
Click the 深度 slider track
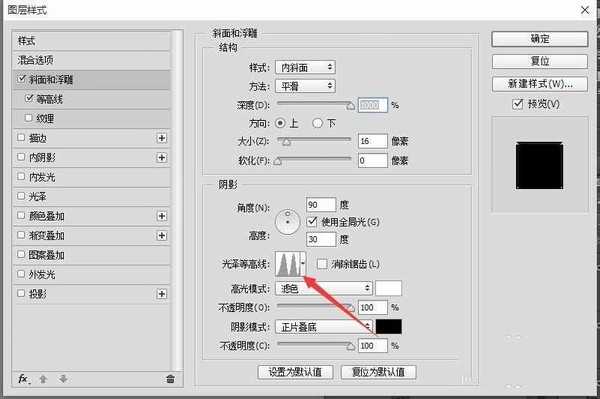tap(314, 103)
